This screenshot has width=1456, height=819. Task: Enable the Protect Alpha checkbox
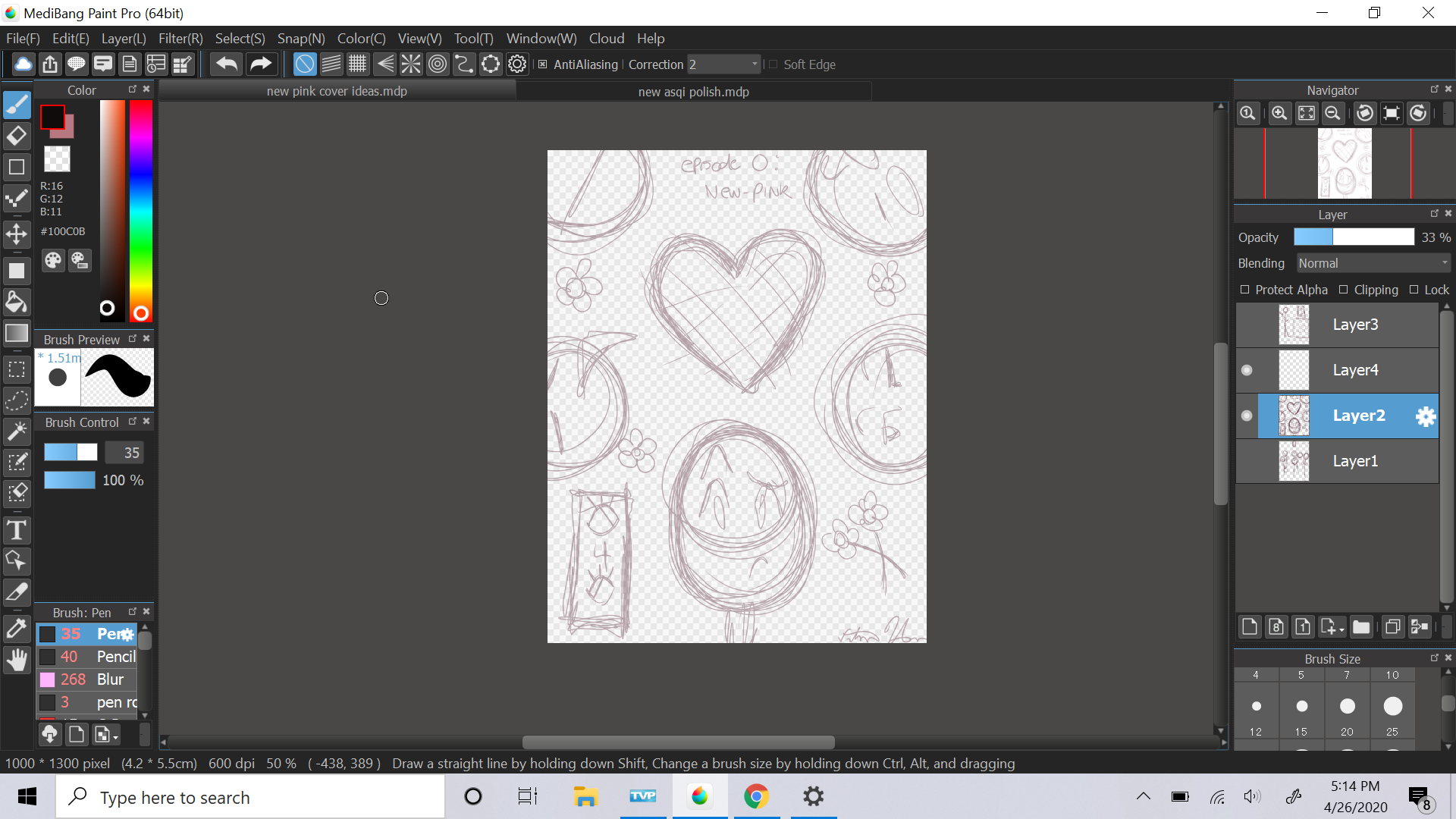pos(1244,290)
